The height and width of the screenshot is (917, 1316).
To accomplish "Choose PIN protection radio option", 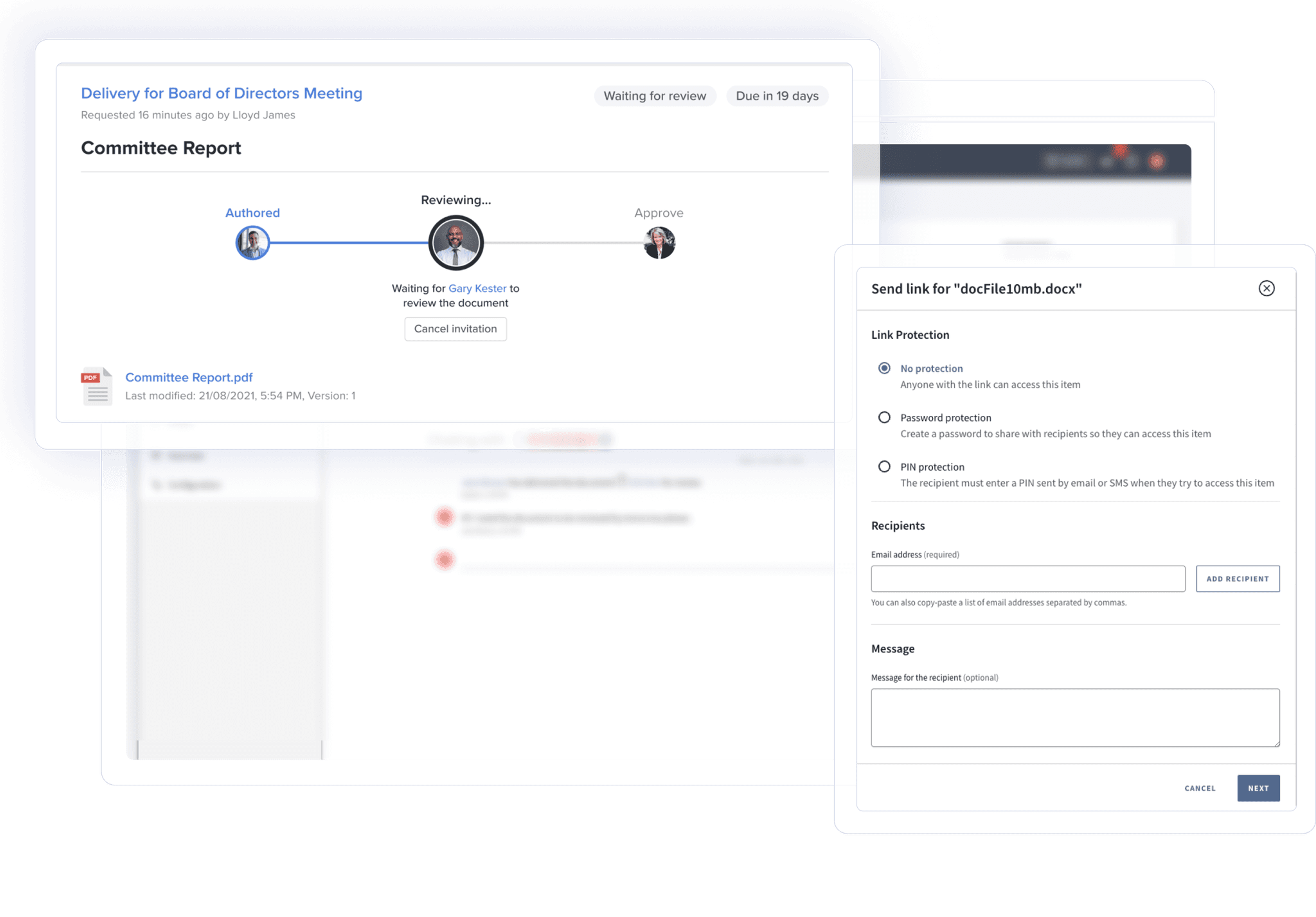I will pyautogui.click(x=885, y=466).
